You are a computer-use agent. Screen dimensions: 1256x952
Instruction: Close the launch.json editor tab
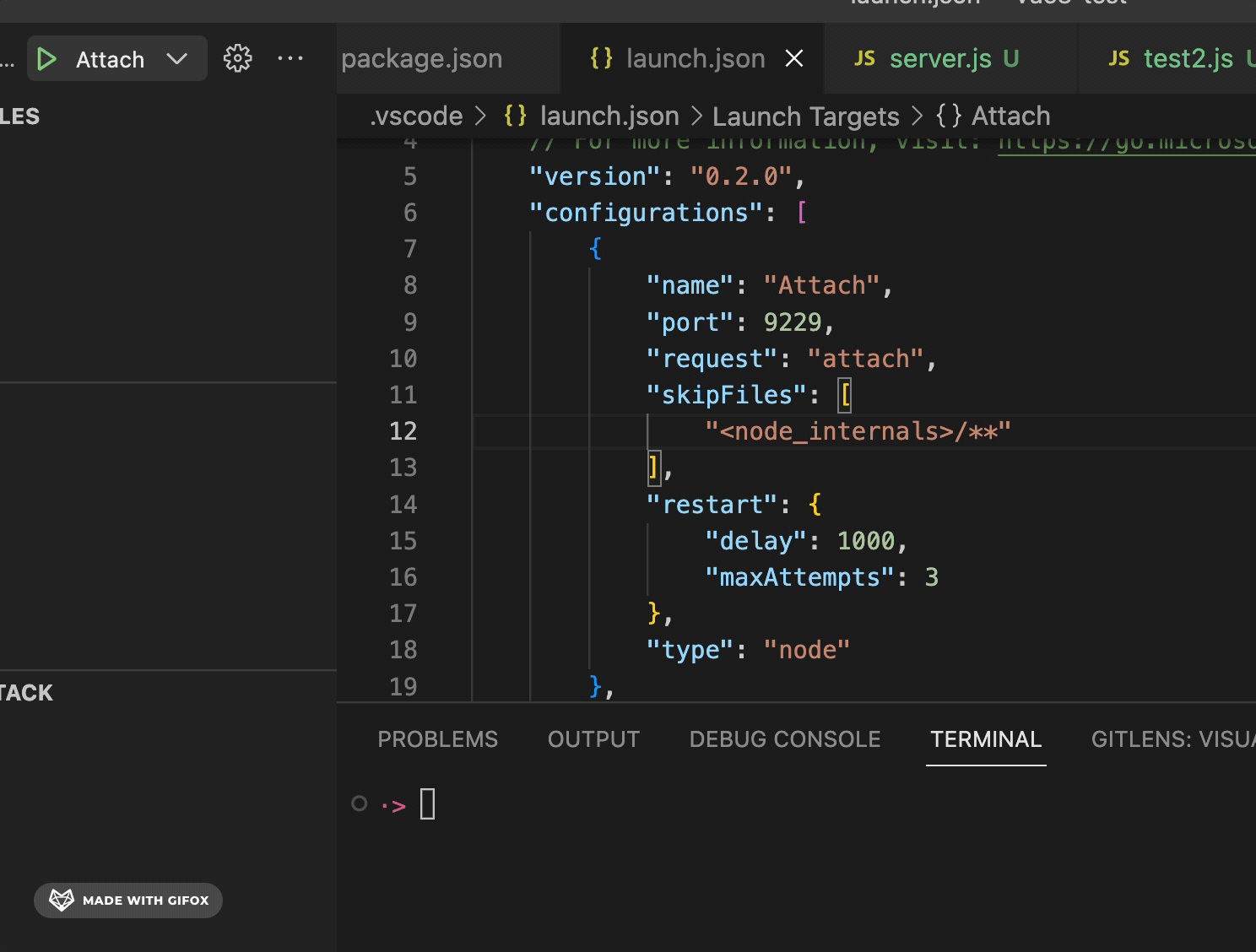click(x=794, y=58)
